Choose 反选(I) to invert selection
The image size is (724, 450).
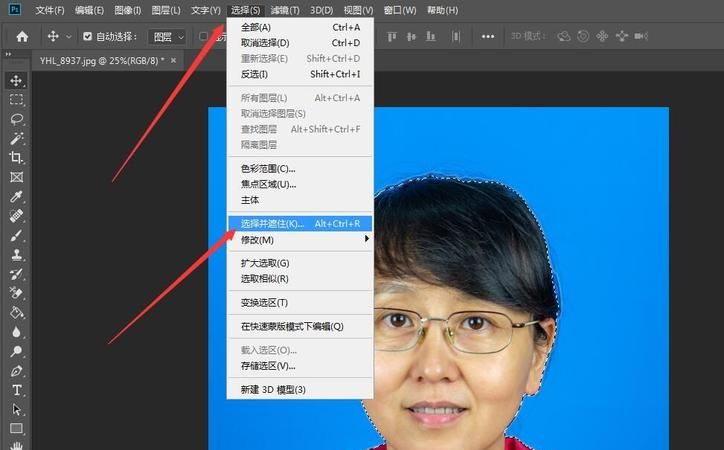click(300, 74)
